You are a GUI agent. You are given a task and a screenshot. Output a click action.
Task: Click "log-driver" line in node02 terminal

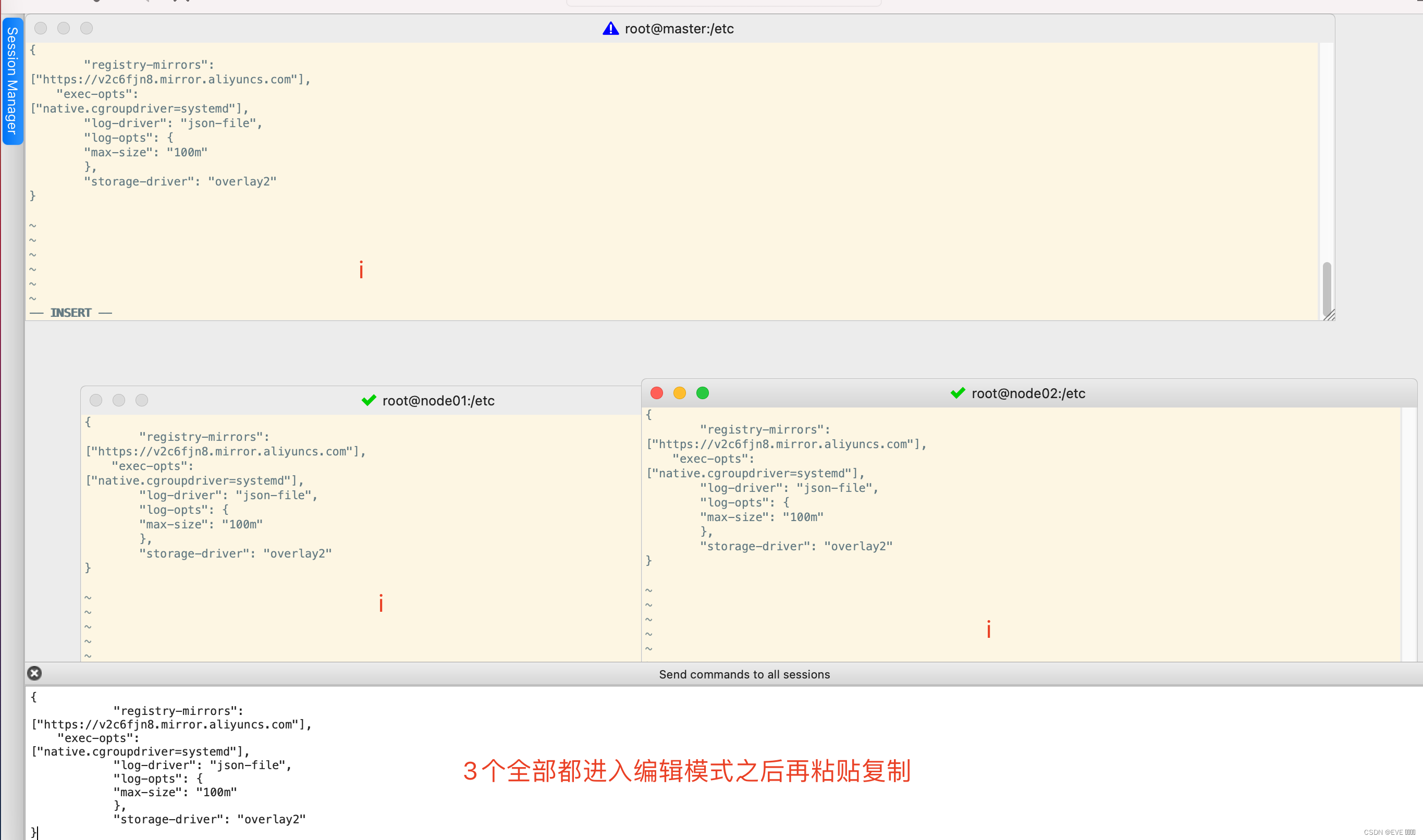[789, 488]
